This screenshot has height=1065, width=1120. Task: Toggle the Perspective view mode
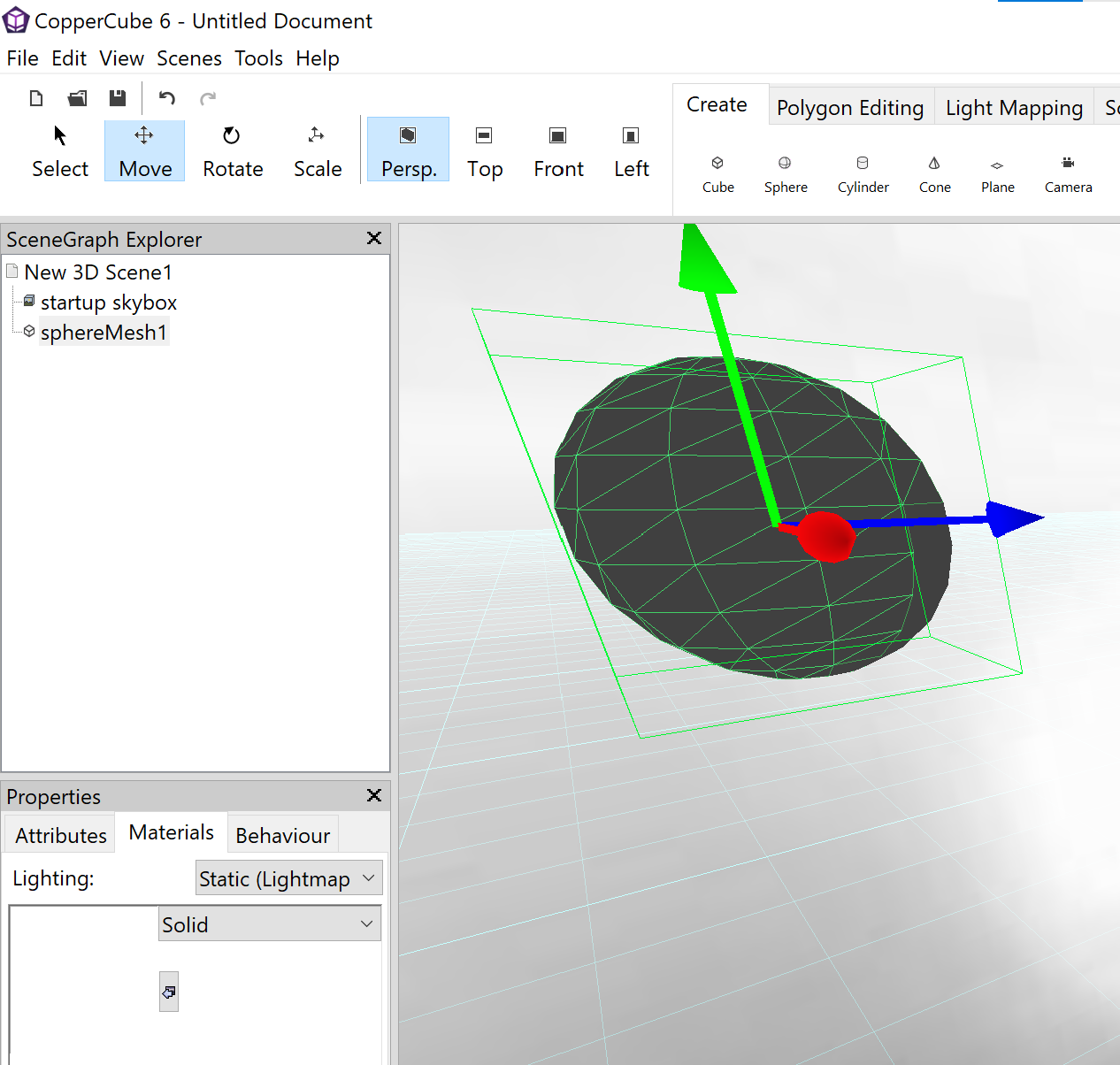pos(408,151)
